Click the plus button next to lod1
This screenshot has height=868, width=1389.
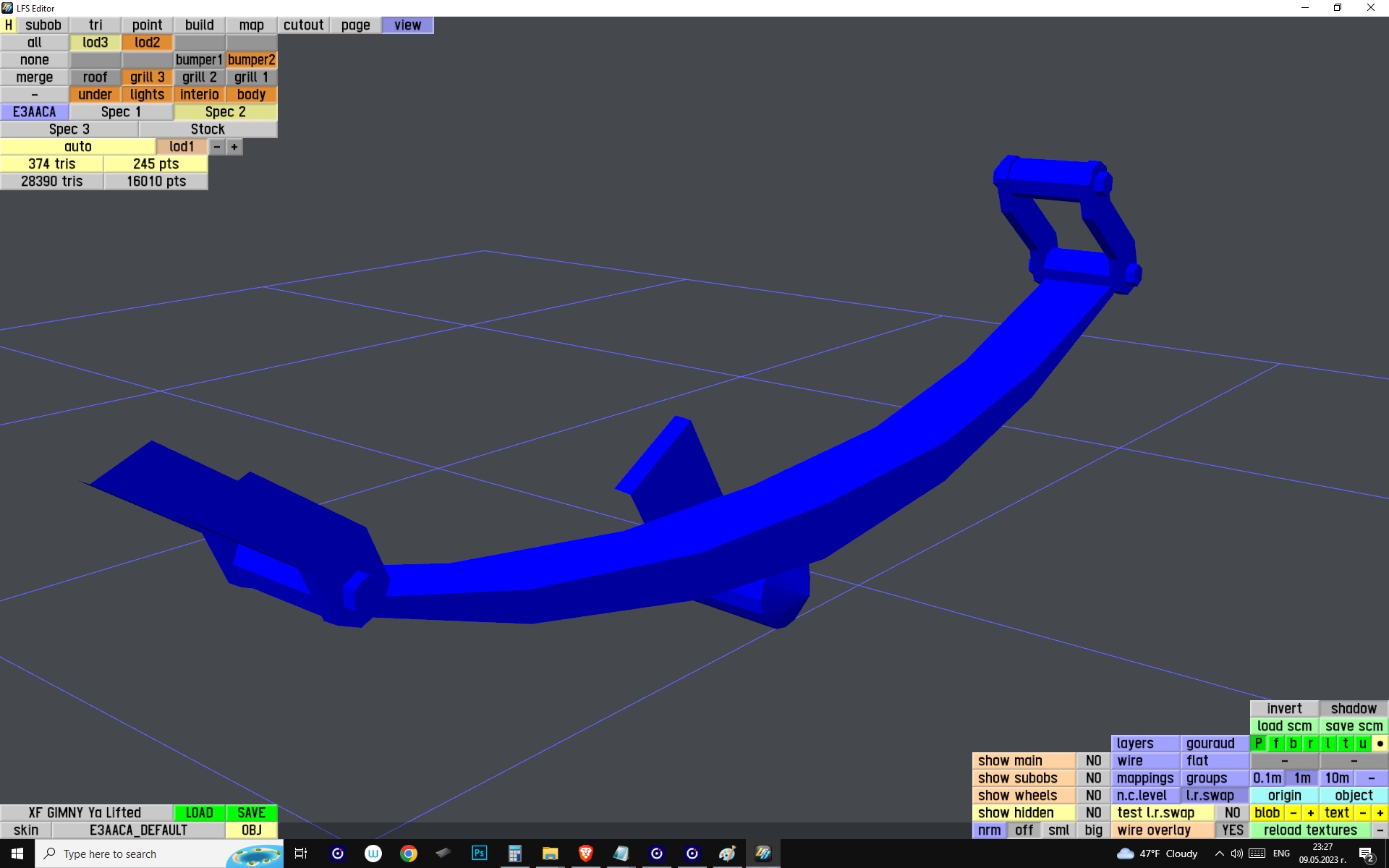tap(234, 147)
